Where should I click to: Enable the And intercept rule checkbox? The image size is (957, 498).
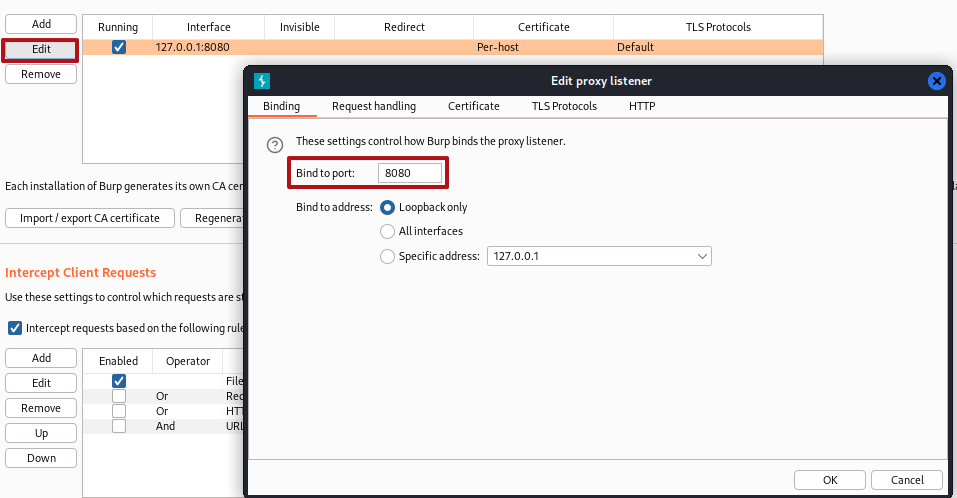point(119,426)
